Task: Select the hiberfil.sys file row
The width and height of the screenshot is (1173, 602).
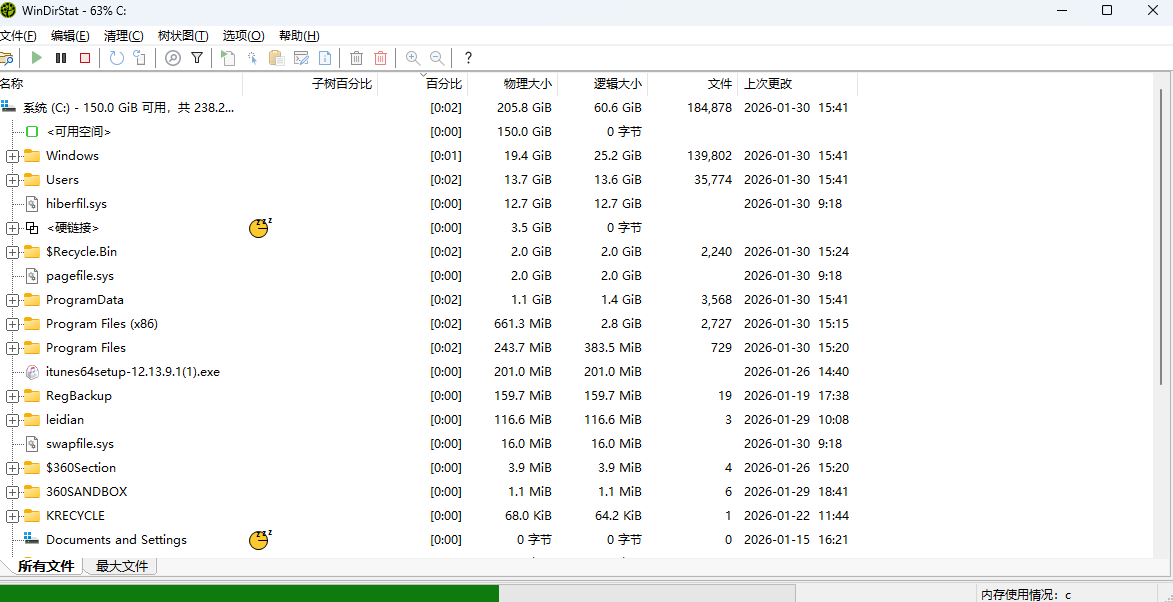Action: [x=76, y=204]
